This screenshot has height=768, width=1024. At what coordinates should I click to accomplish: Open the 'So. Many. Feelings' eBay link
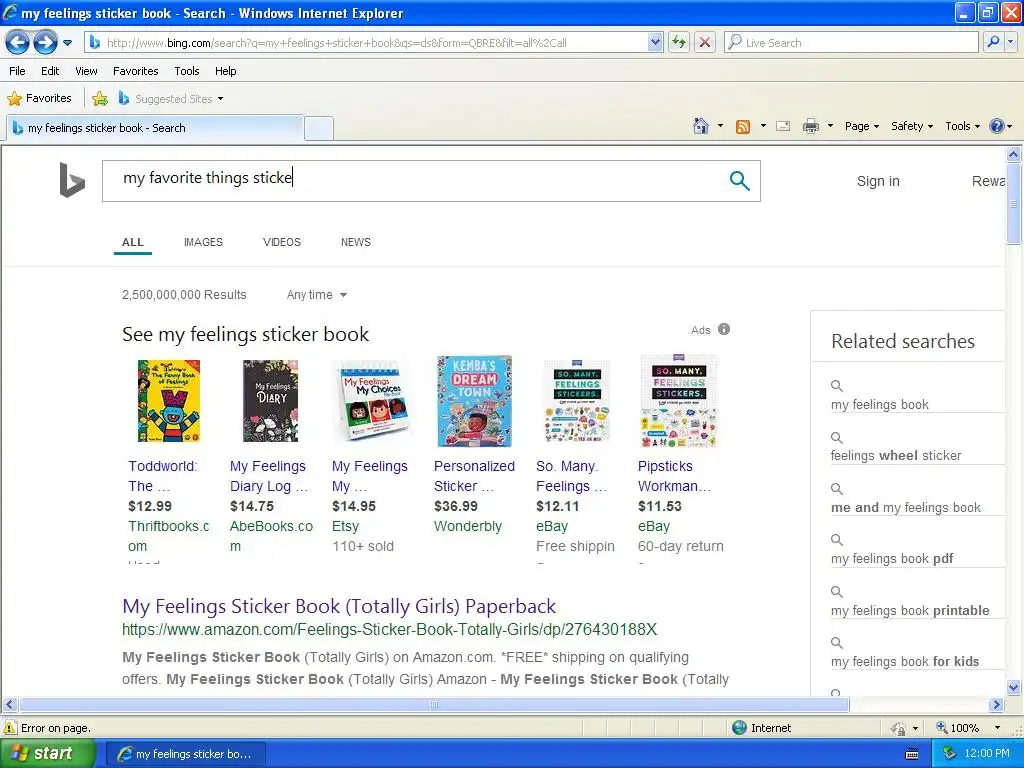(571, 476)
